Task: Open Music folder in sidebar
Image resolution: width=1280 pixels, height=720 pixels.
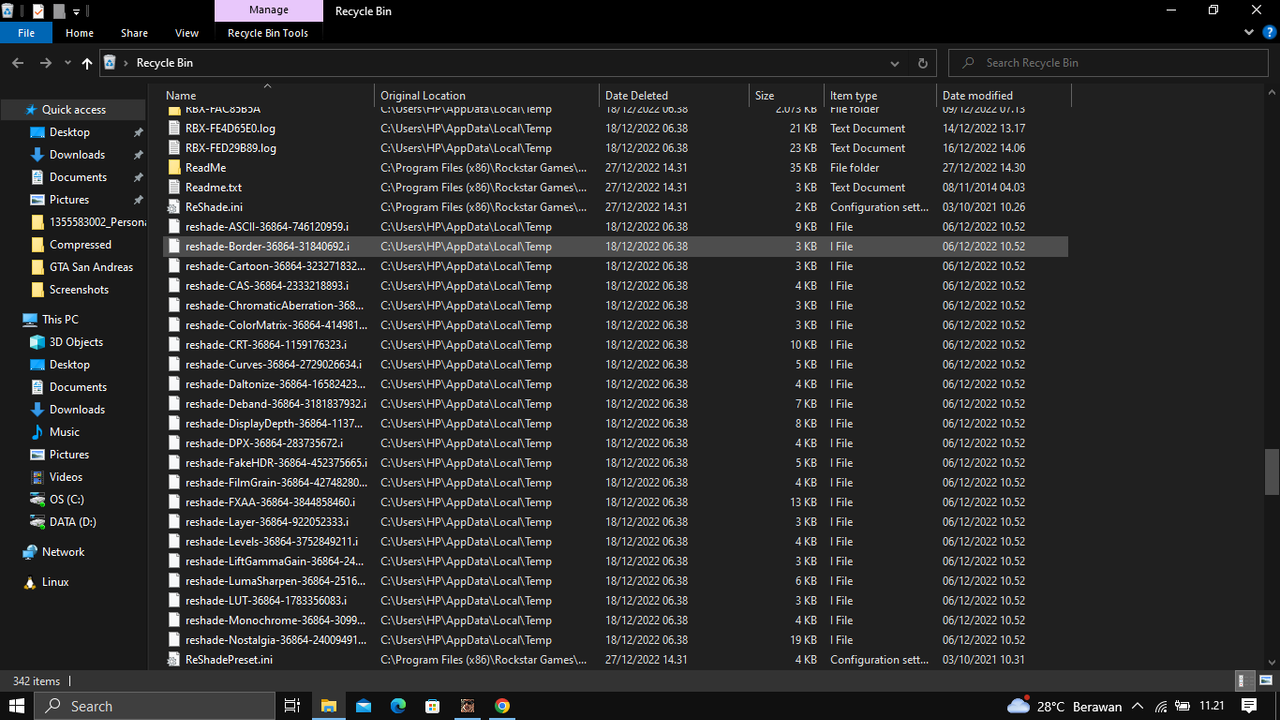Action: coord(64,432)
